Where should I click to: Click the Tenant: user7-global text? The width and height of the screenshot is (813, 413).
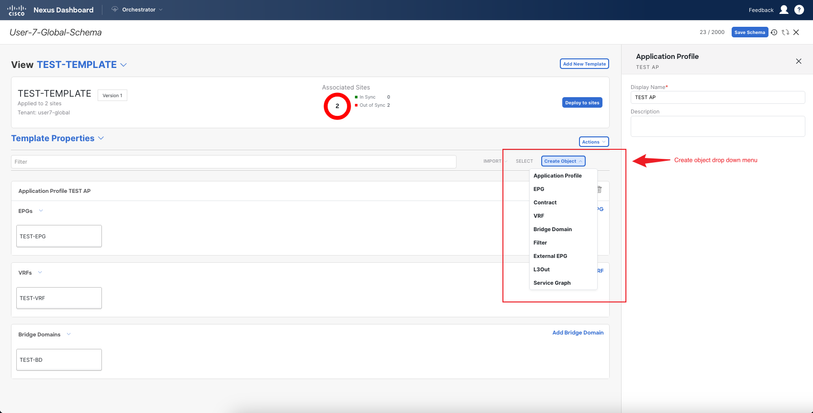tap(44, 112)
